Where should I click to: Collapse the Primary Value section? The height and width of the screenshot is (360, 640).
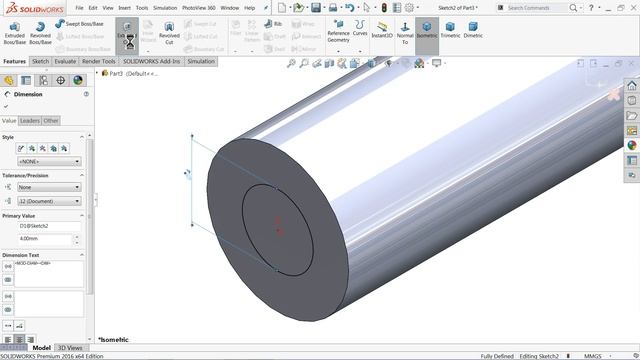pyautogui.click(x=82, y=216)
